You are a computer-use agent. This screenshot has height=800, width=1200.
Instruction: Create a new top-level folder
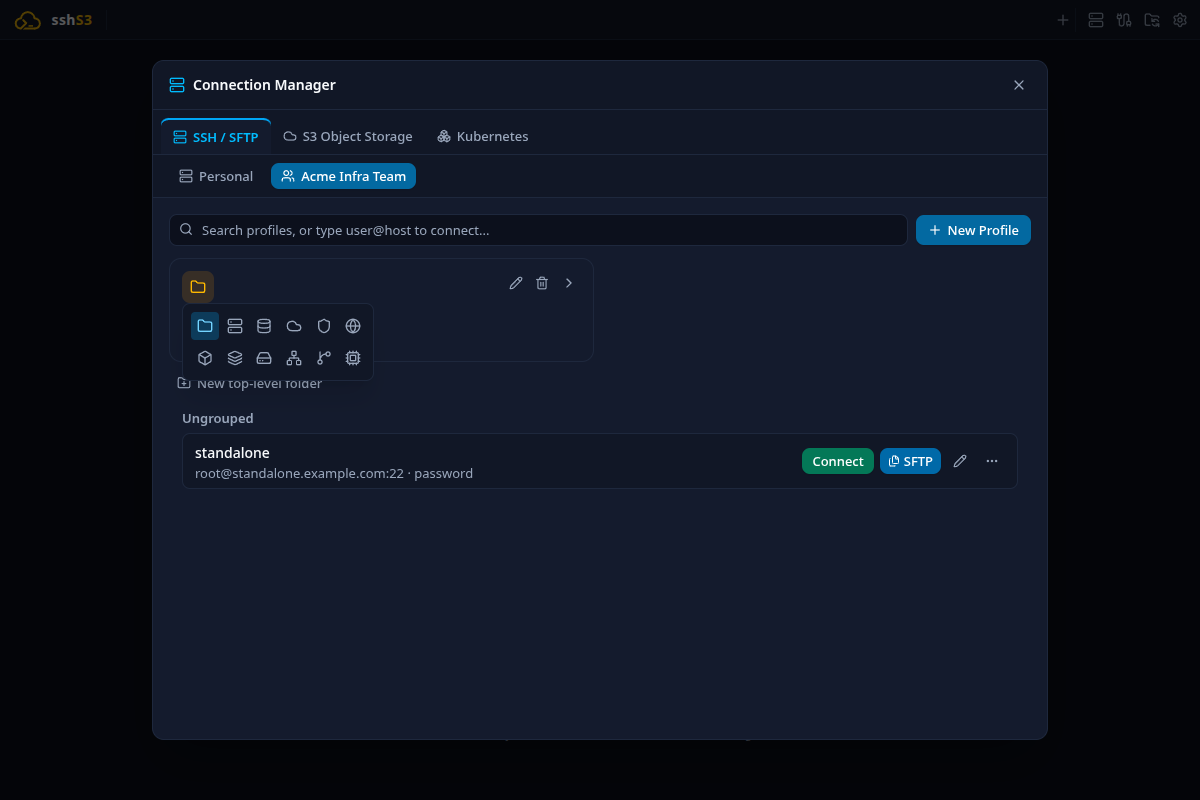pyautogui.click(x=250, y=384)
